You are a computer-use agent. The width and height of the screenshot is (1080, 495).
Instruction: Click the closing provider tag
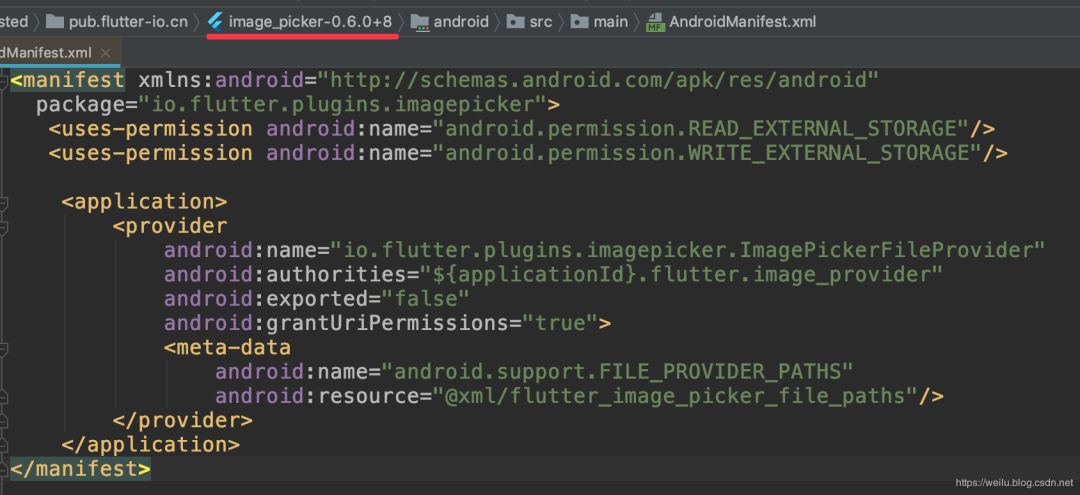183,420
